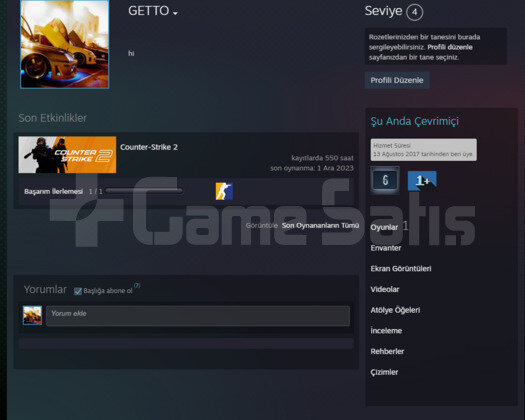Open the Oyunlar games list
This screenshot has width=525, height=420.
point(384,227)
